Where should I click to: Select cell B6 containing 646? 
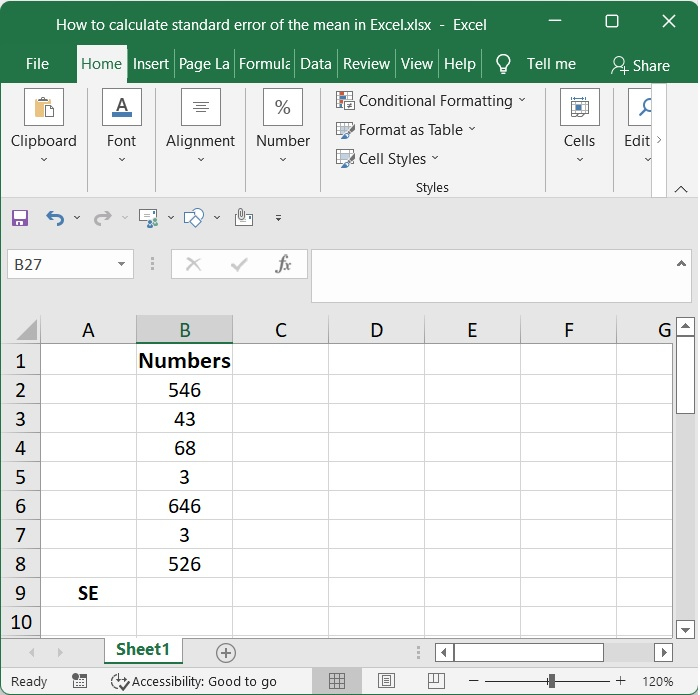click(x=185, y=506)
